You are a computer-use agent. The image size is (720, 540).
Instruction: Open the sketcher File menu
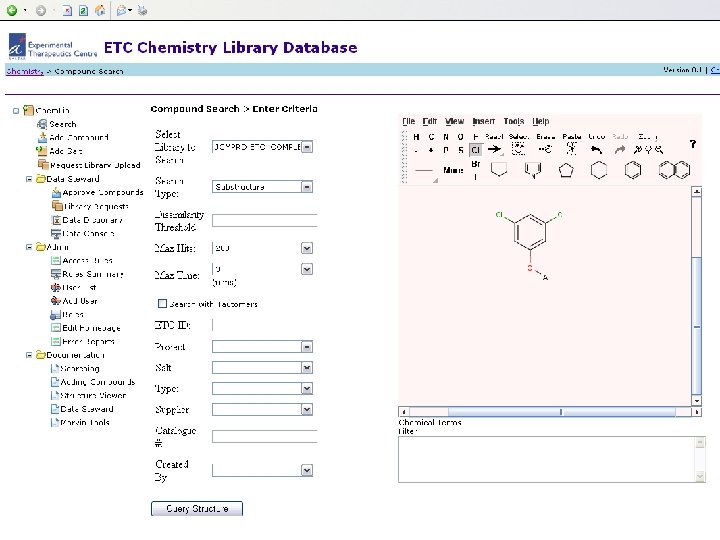[x=408, y=121]
